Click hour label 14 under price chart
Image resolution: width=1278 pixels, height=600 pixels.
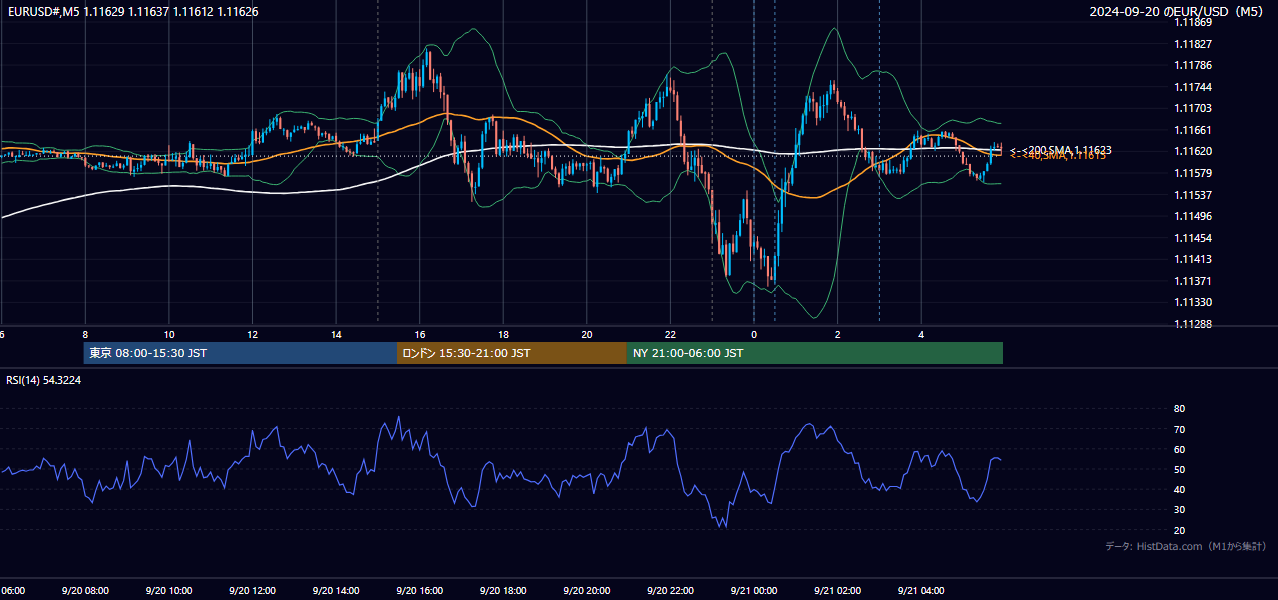pyautogui.click(x=336, y=334)
